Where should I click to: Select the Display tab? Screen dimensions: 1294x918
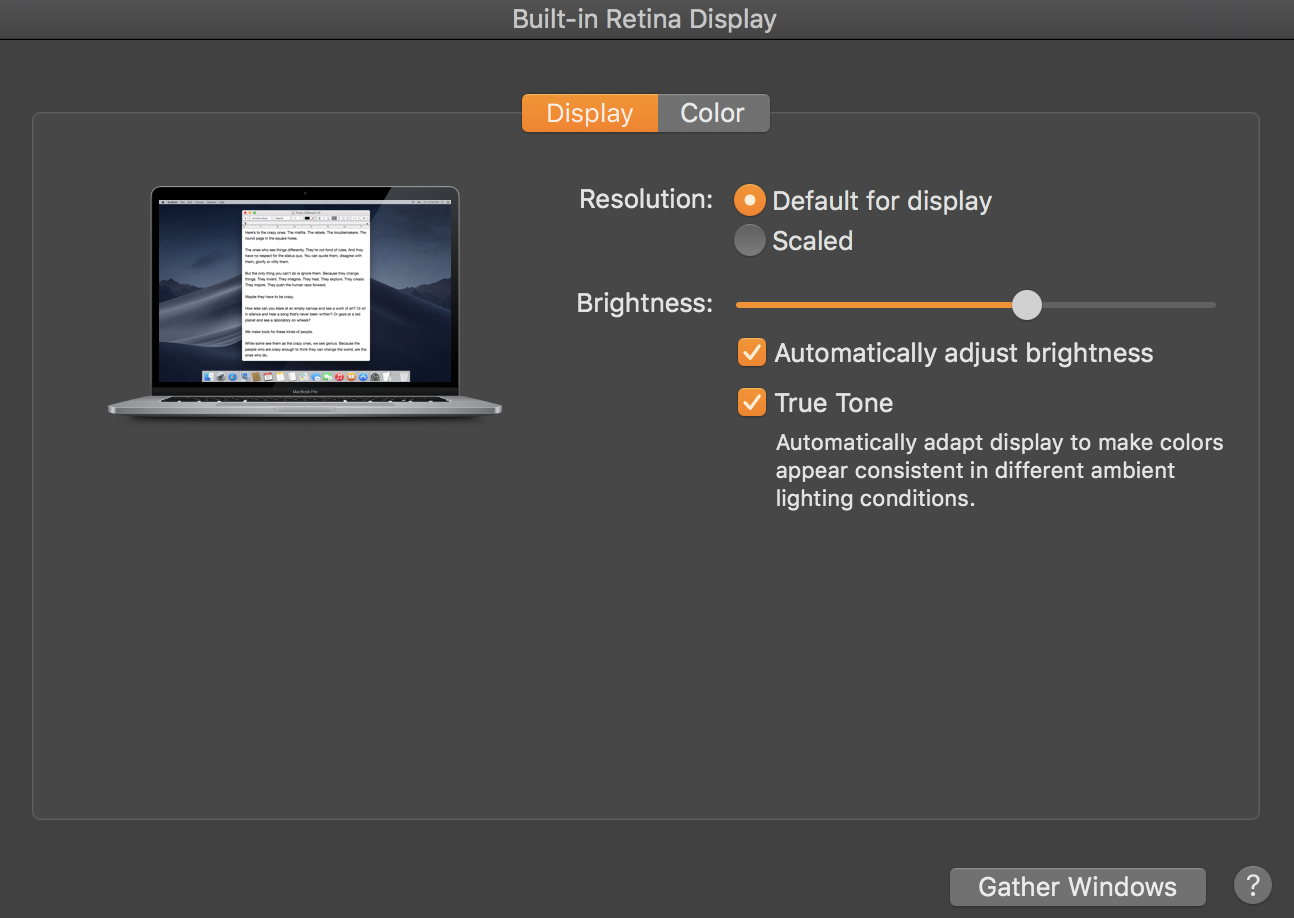tap(589, 113)
